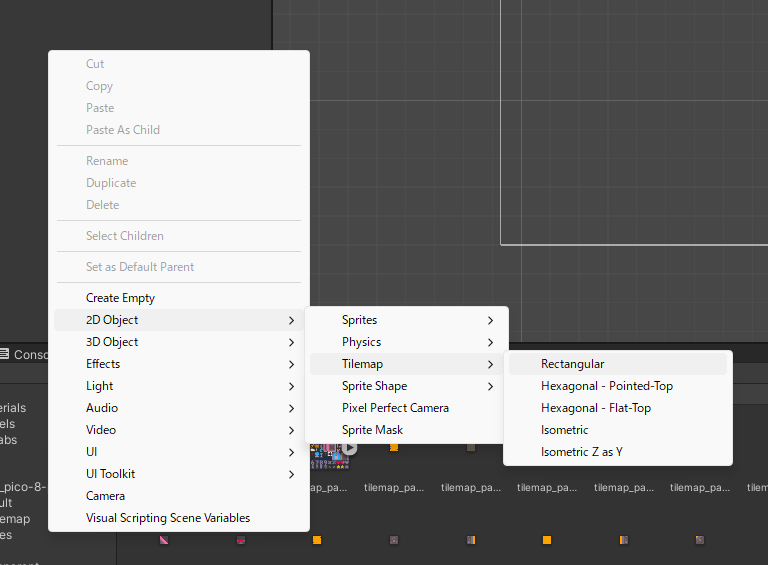Choose Camera from the create menu
The height and width of the screenshot is (565, 768).
tap(179, 496)
